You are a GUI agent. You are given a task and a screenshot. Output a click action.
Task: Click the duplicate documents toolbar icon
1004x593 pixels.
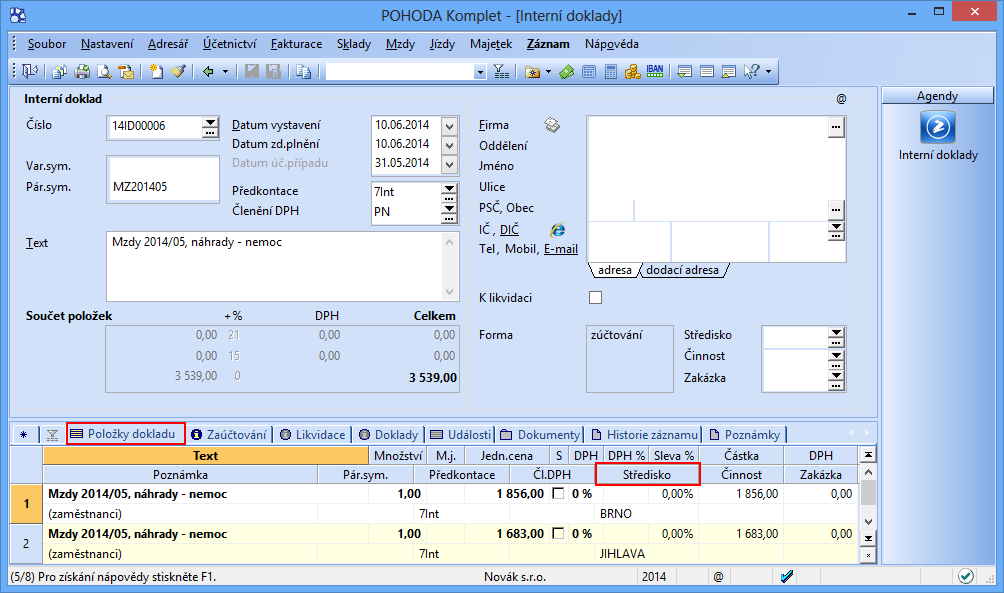[304, 72]
